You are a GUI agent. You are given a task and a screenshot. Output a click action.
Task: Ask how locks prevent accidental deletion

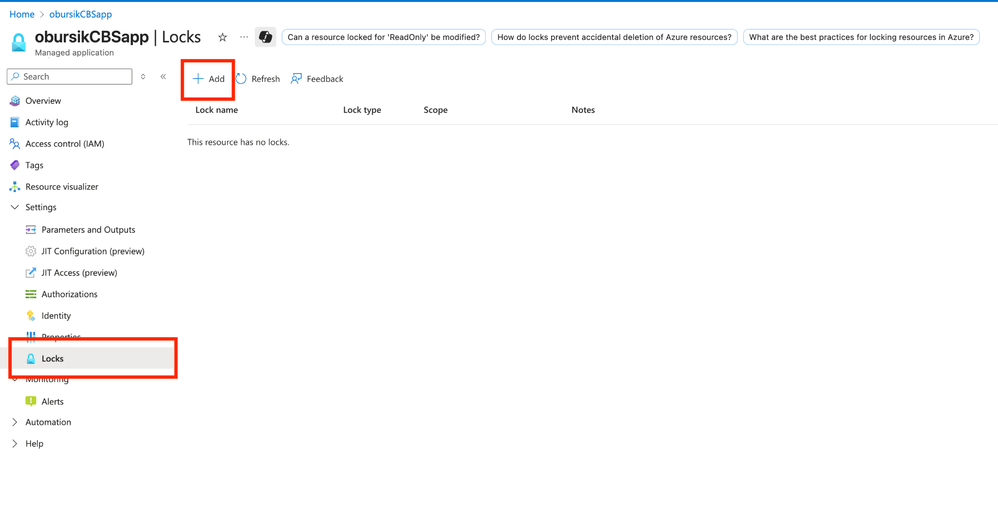[614, 37]
